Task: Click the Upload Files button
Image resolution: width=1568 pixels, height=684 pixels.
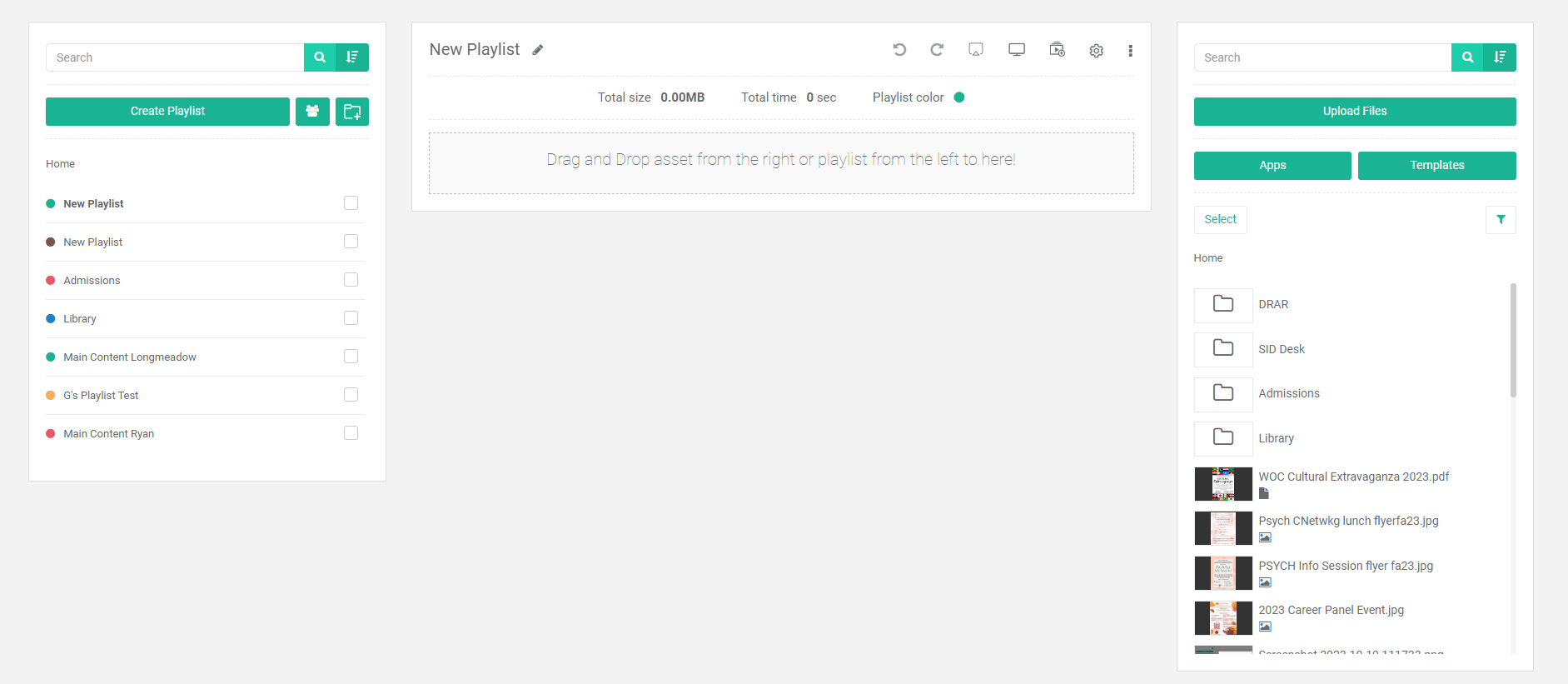Action: point(1354,112)
